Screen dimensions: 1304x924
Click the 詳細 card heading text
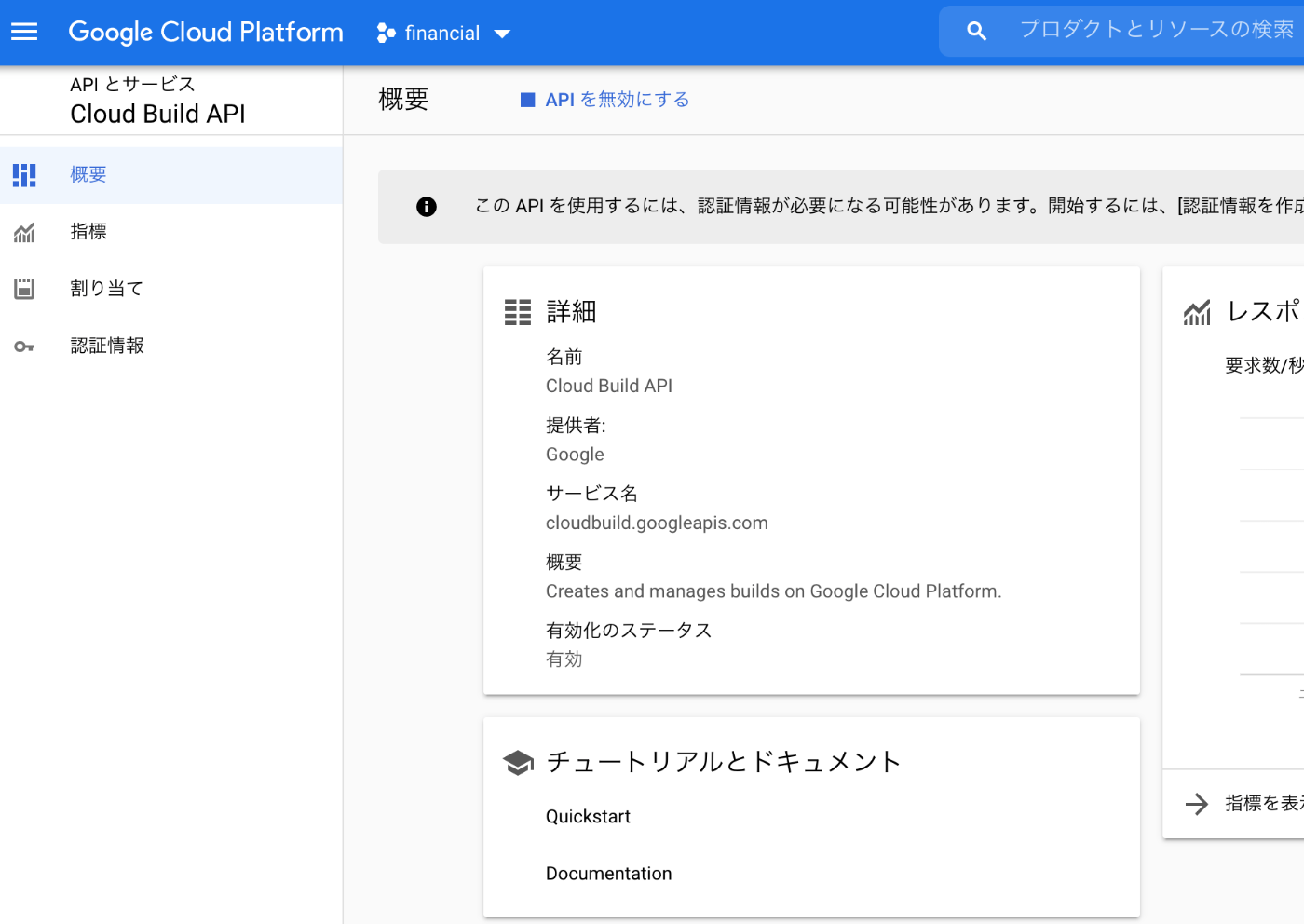[x=571, y=312]
